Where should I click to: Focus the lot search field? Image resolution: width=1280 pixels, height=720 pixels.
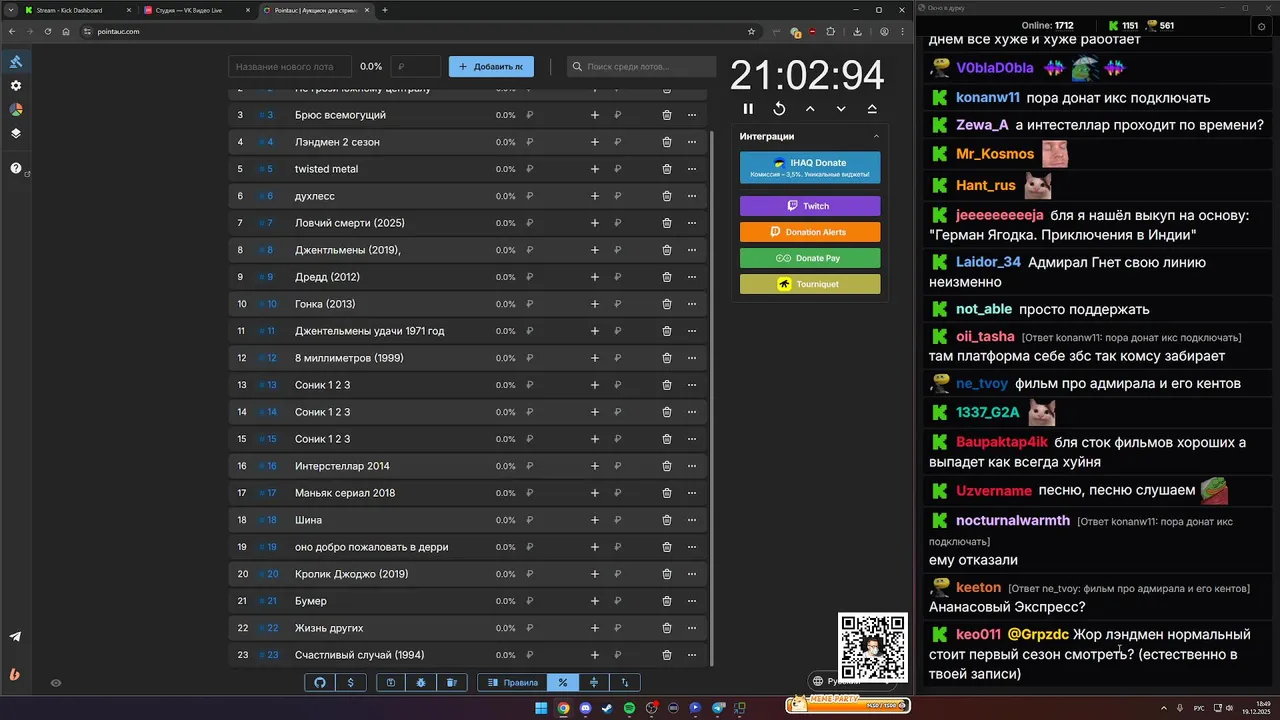pyautogui.click(x=641, y=66)
